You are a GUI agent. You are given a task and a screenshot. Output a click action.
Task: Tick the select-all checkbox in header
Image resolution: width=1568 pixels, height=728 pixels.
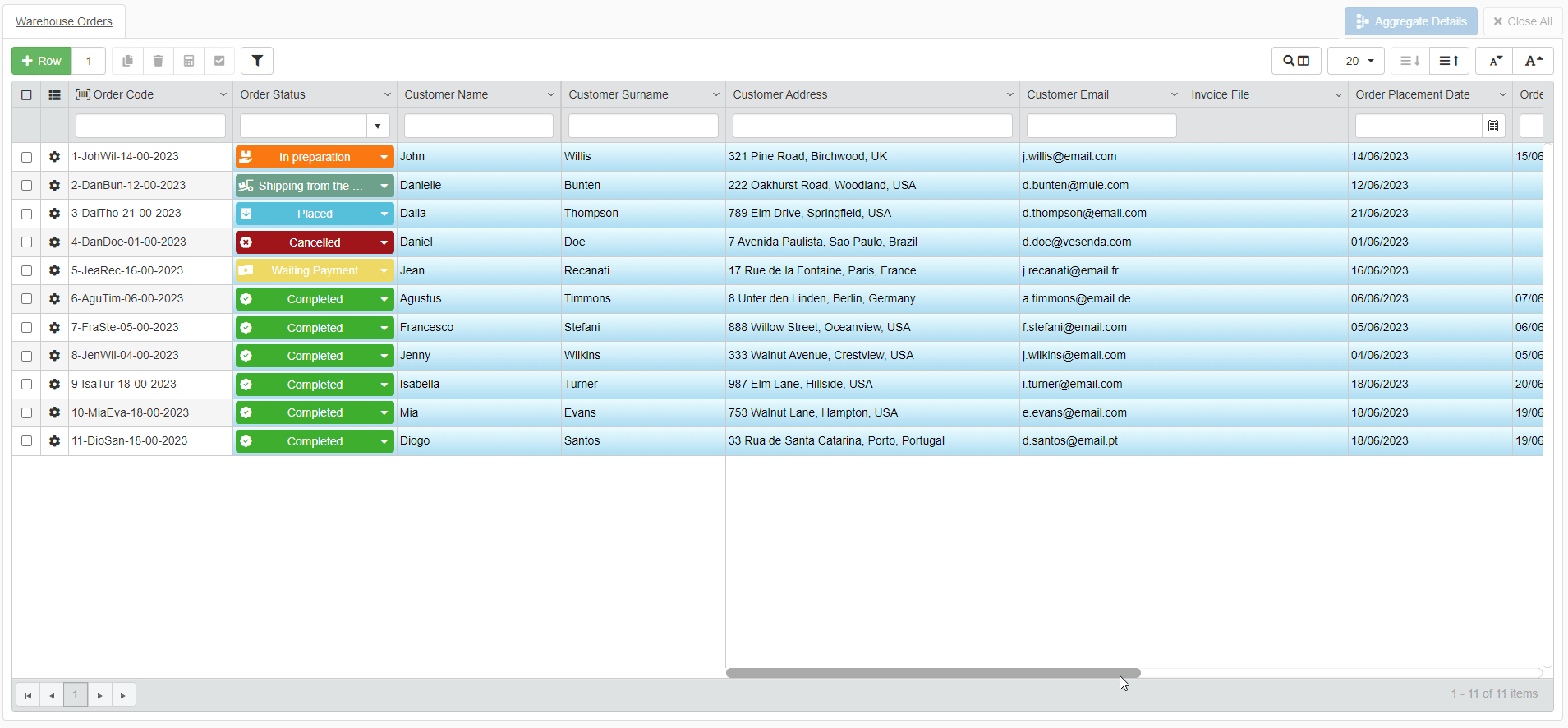tap(26, 95)
